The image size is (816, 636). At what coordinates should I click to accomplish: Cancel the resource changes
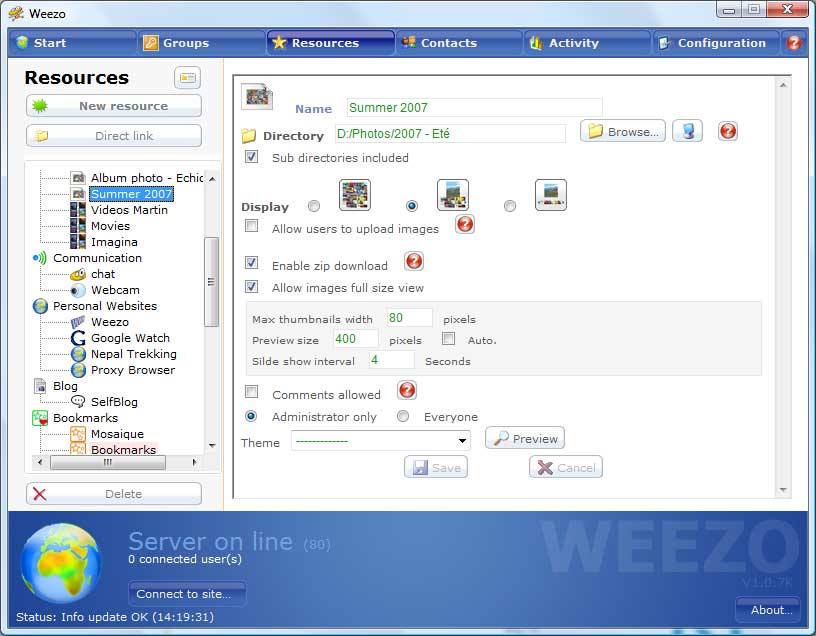566,467
